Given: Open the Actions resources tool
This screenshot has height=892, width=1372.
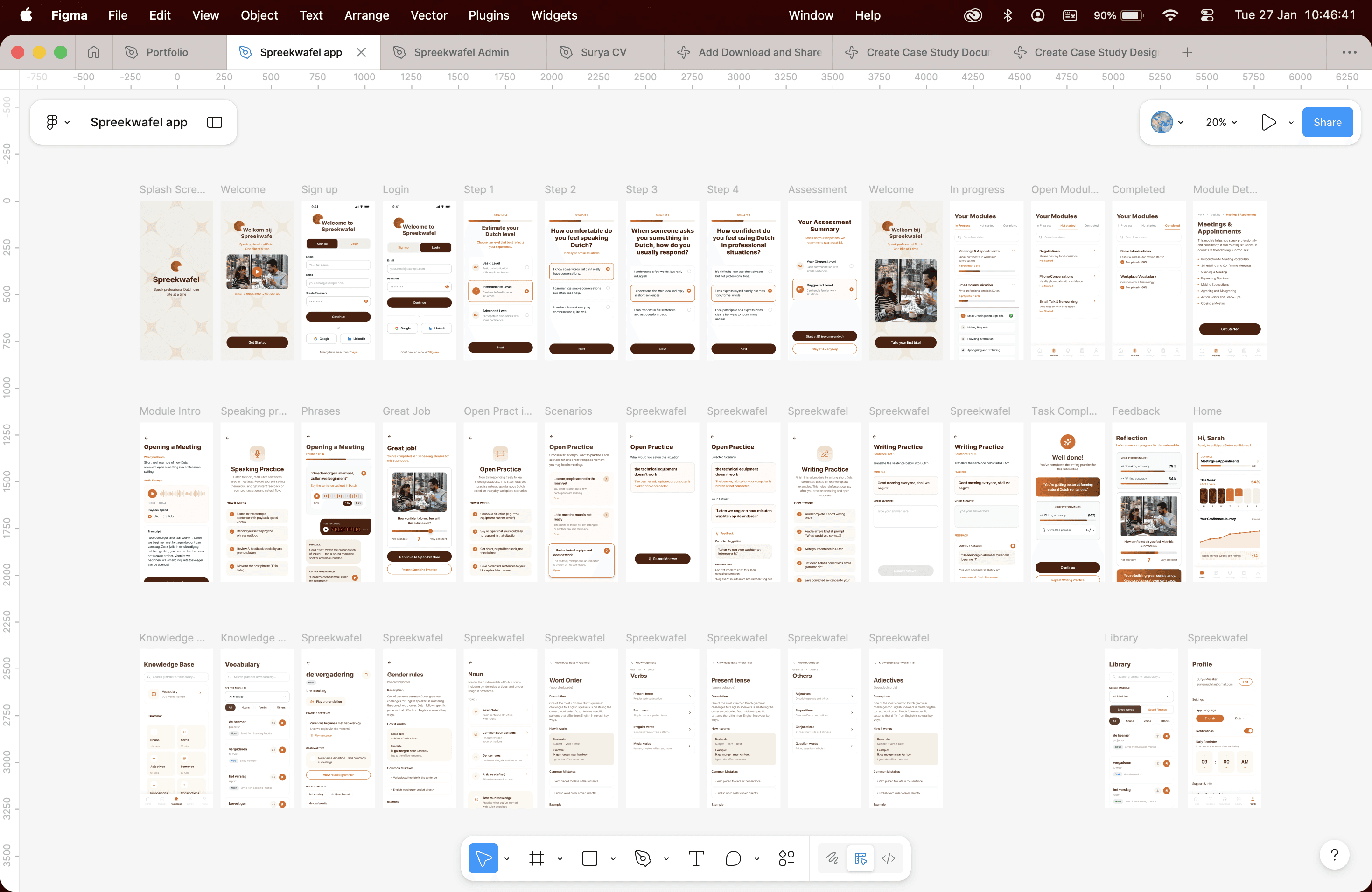Looking at the screenshot, I should [786, 858].
